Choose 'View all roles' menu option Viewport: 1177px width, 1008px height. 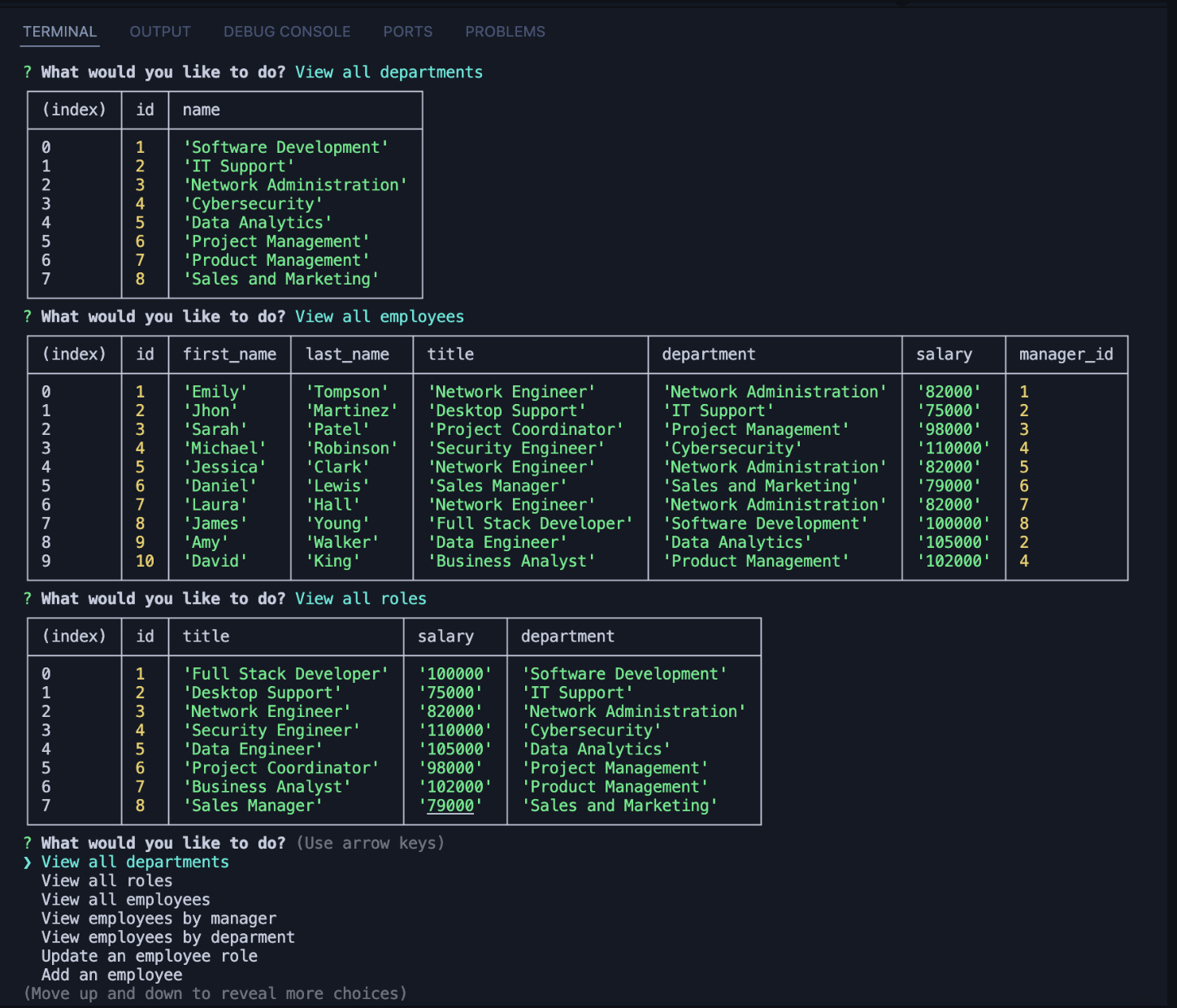click(x=106, y=881)
